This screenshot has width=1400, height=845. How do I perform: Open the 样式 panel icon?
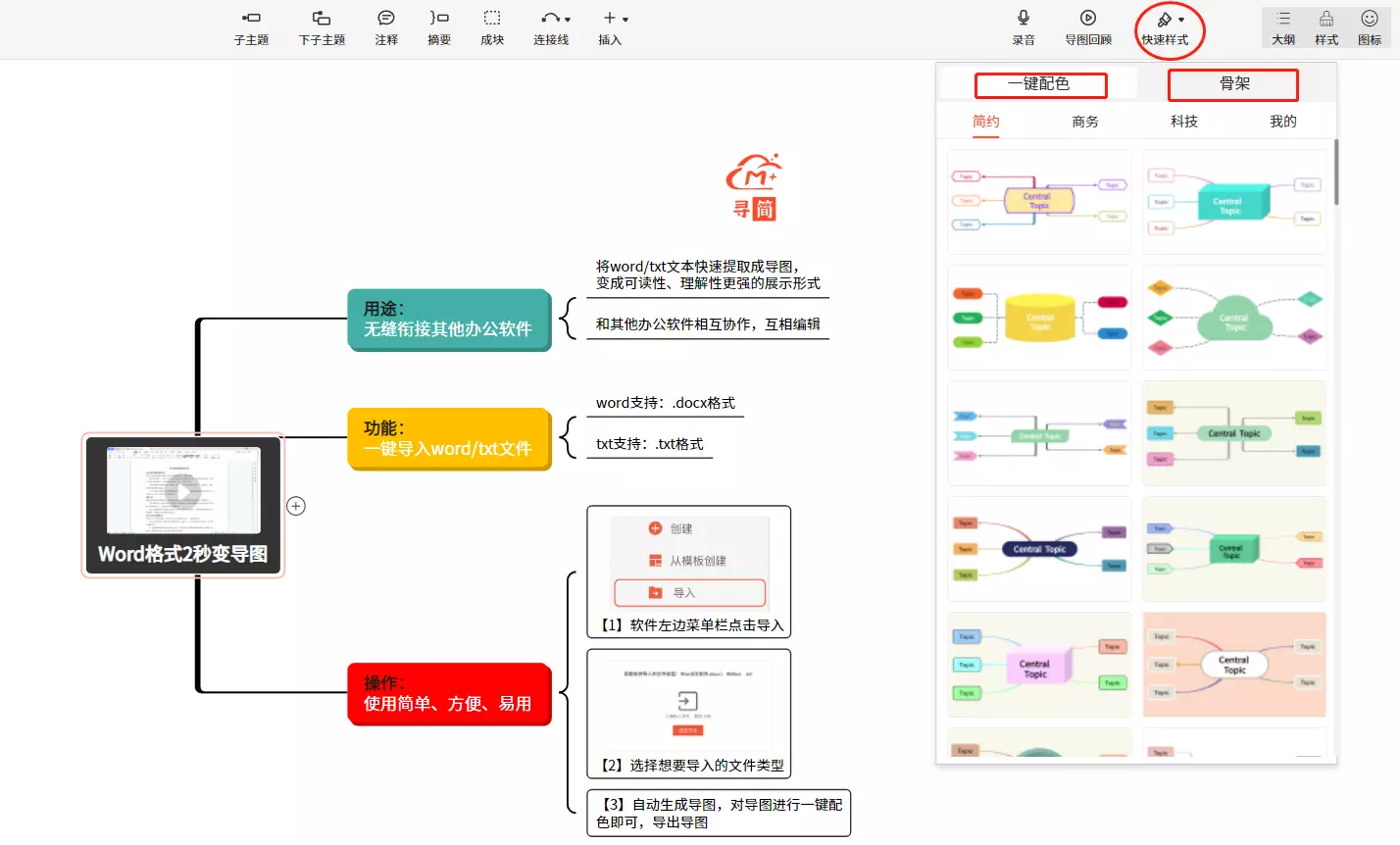[1326, 19]
